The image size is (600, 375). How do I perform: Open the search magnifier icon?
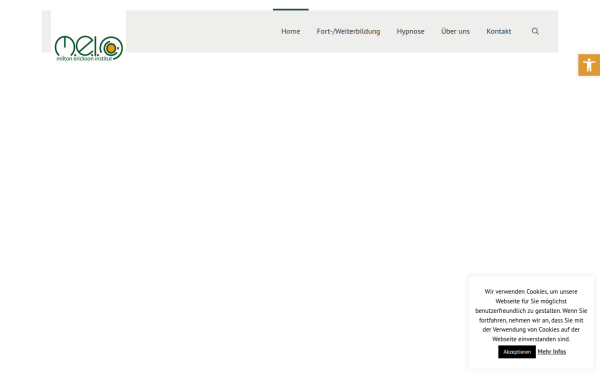point(535,31)
